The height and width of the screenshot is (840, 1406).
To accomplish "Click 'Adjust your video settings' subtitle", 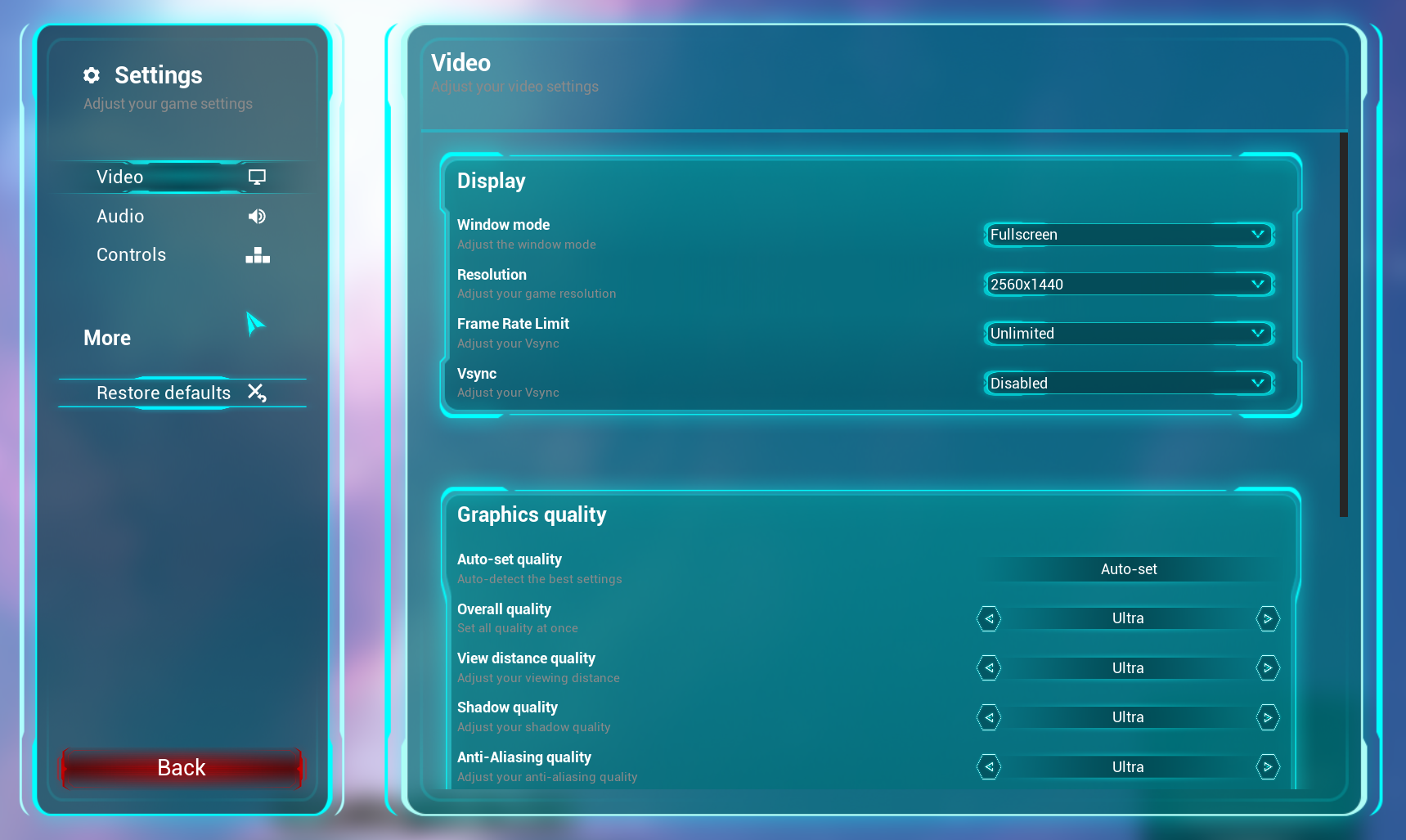I will click(x=514, y=87).
